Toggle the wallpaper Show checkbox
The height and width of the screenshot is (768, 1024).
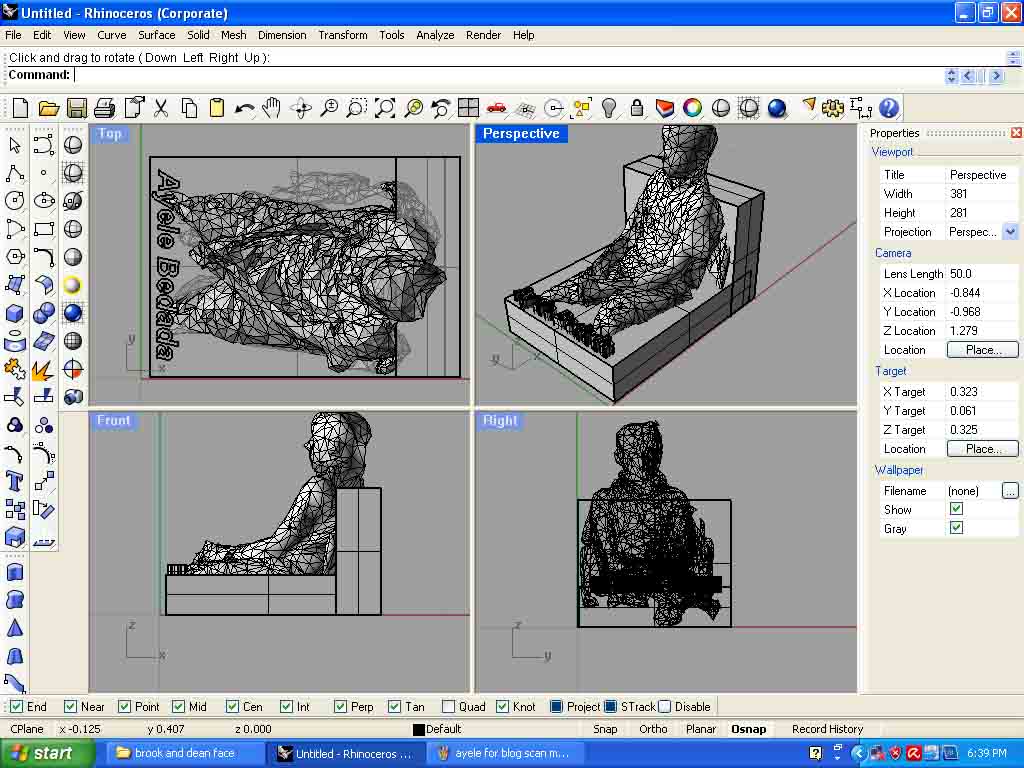[x=956, y=509]
